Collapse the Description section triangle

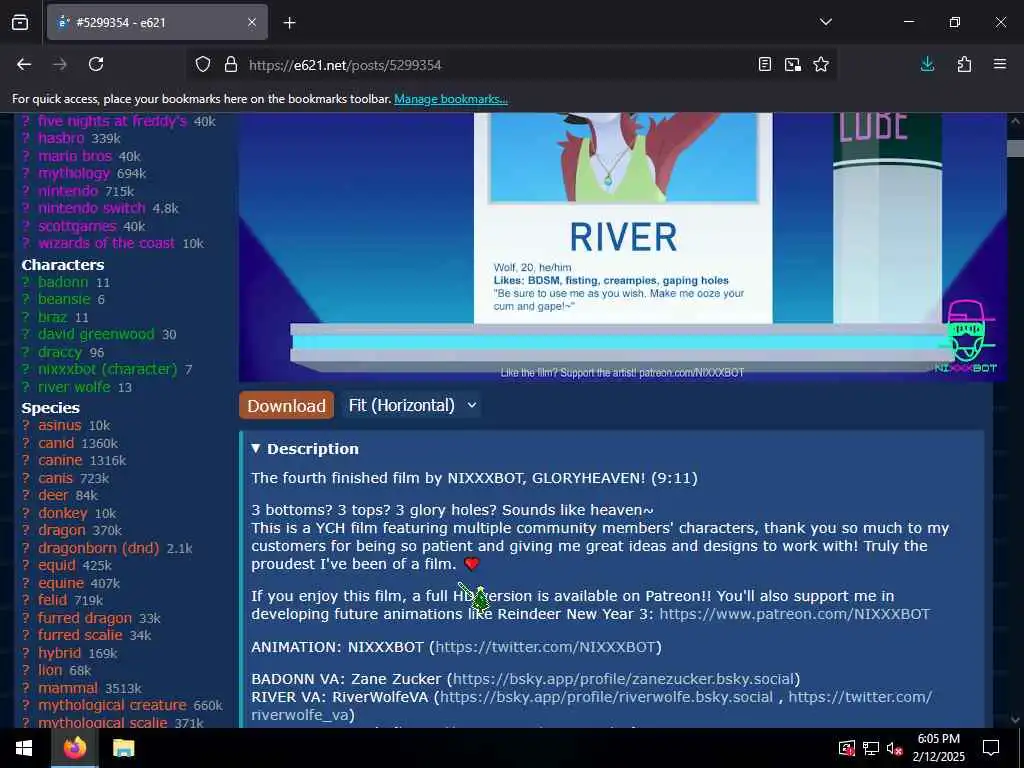tap(255, 449)
